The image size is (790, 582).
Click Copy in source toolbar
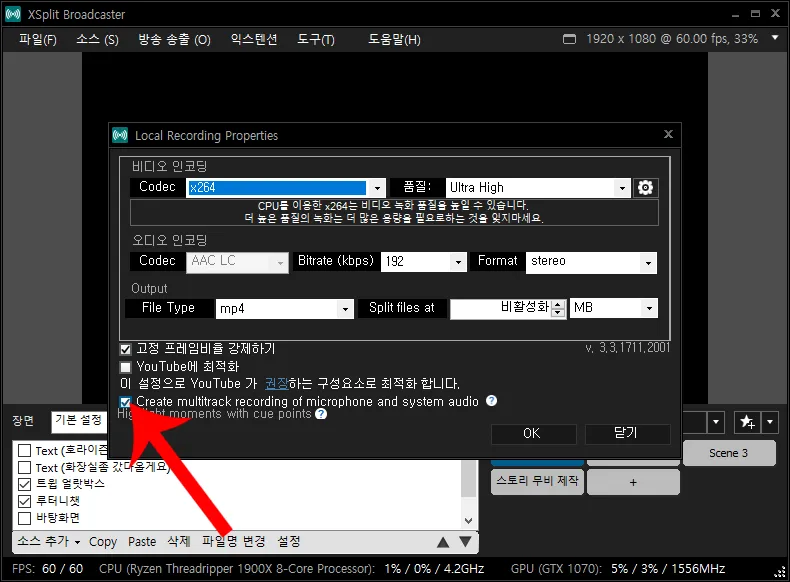pyautogui.click(x=103, y=542)
